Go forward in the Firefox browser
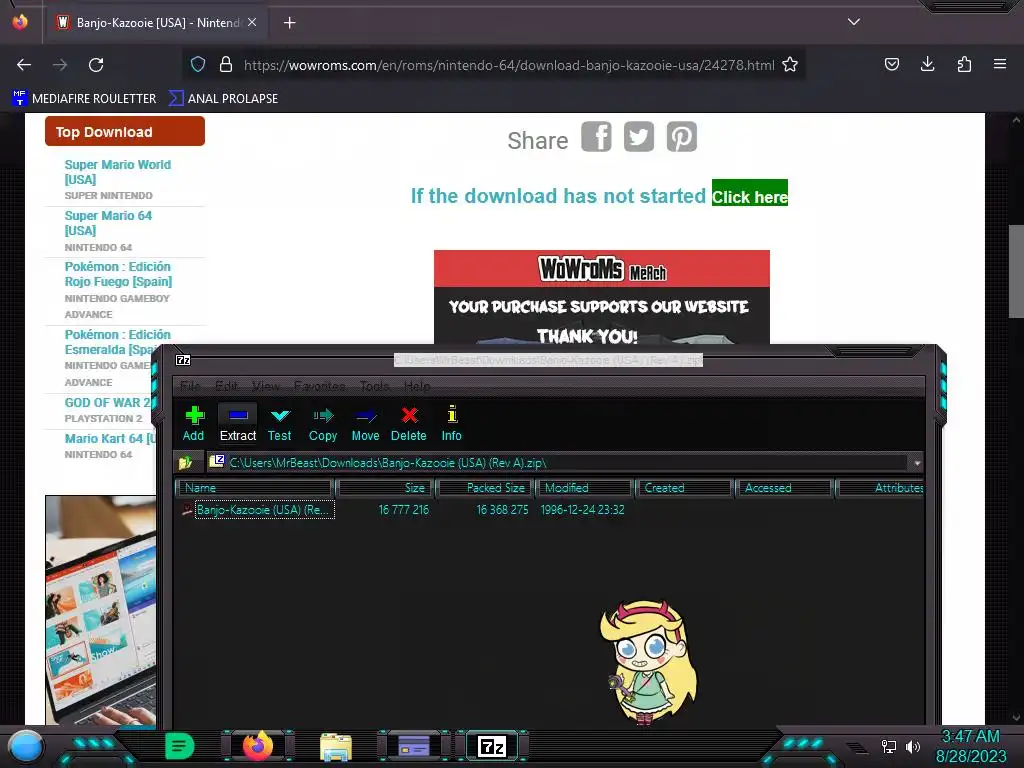Image resolution: width=1024 pixels, height=768 pixels. 60,65
